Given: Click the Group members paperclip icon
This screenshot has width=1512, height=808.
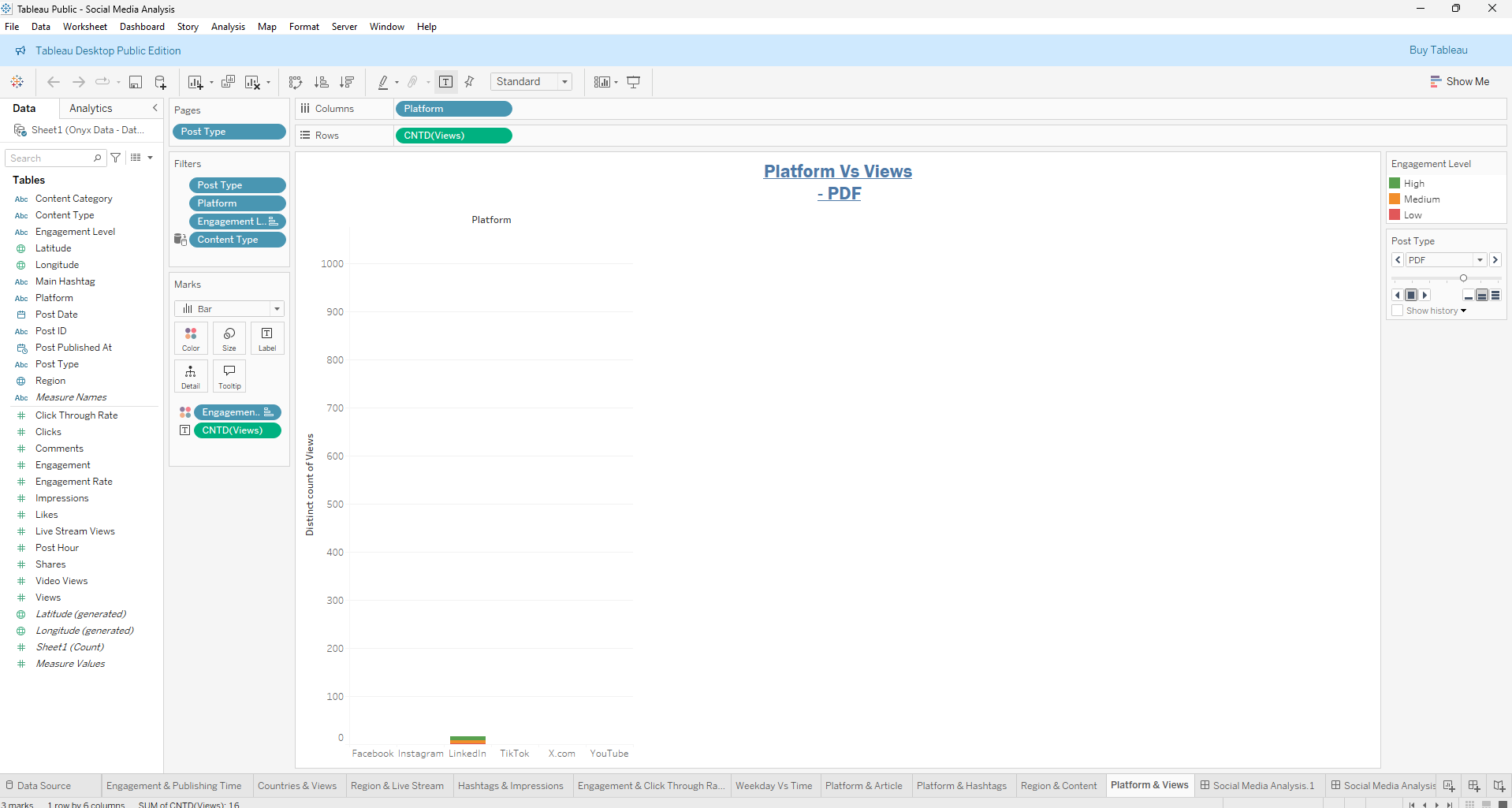Looking at the screenshot, I should click(412, 82).
